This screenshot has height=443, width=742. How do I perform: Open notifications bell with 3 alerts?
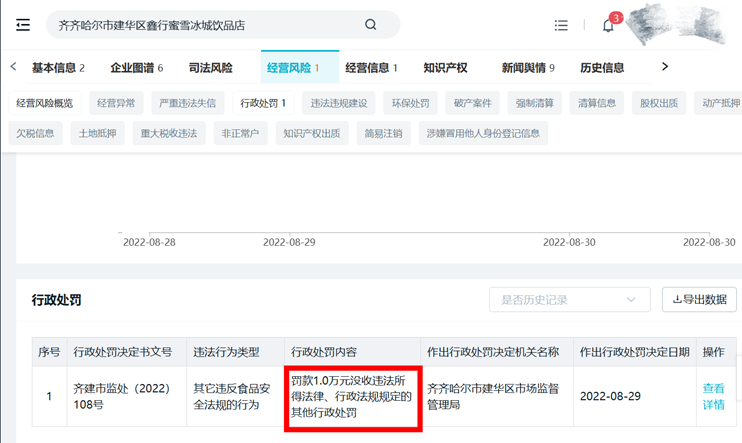609,25
